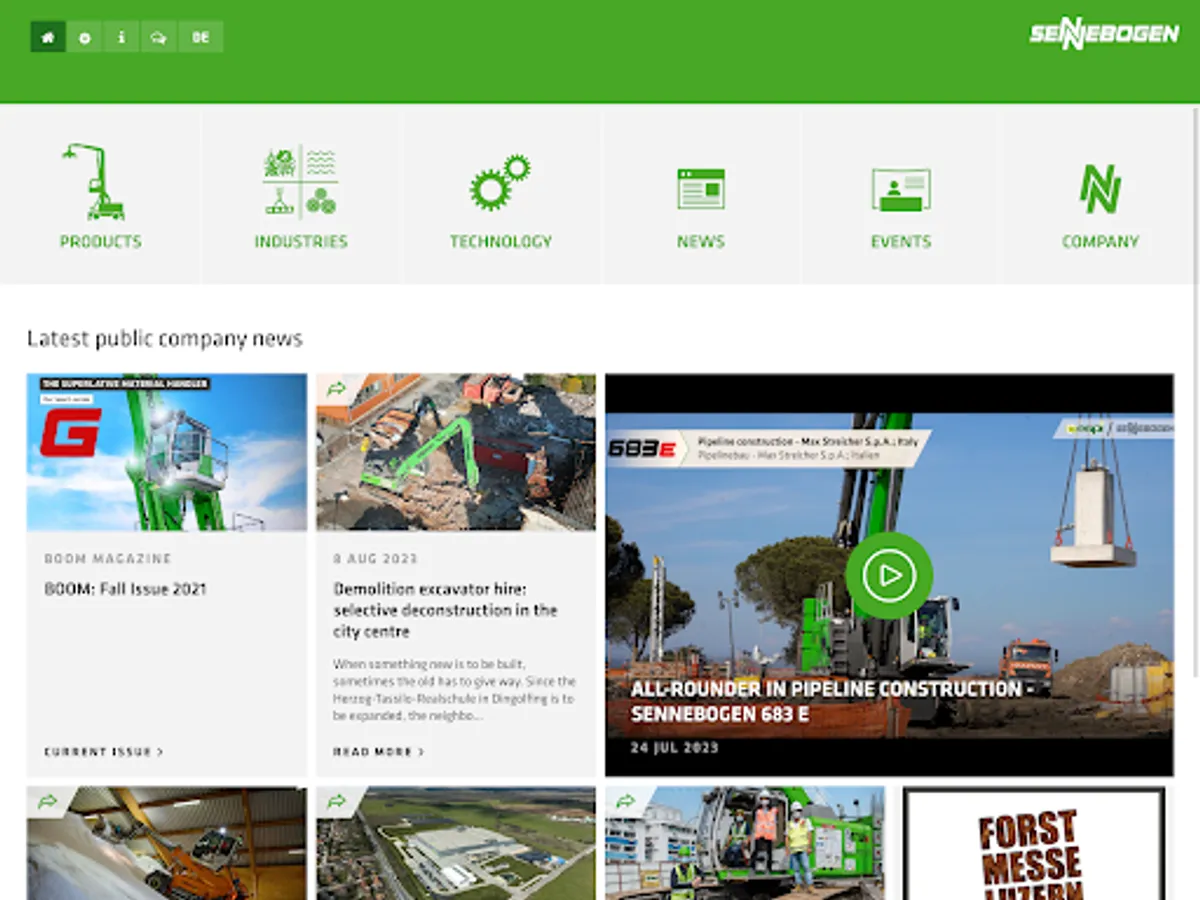Share icon on demolition excavator card
Viewport: 1200px width, 900px height.
[x=336, y=389]
